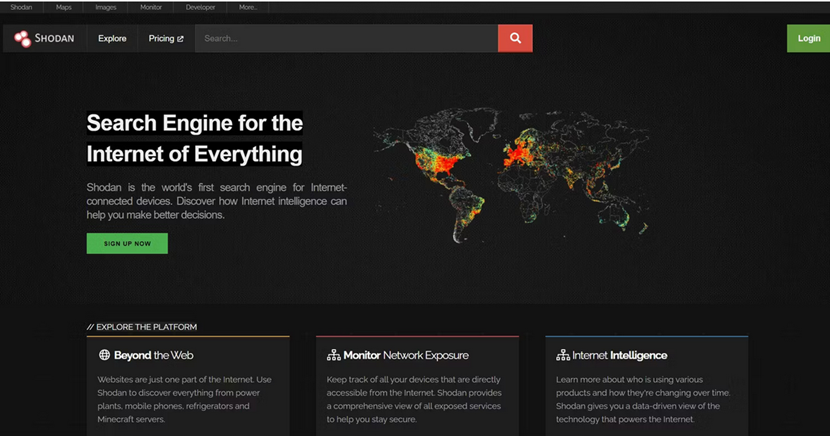
Task: Switch to the Maps tab
Action: point(64,7)
